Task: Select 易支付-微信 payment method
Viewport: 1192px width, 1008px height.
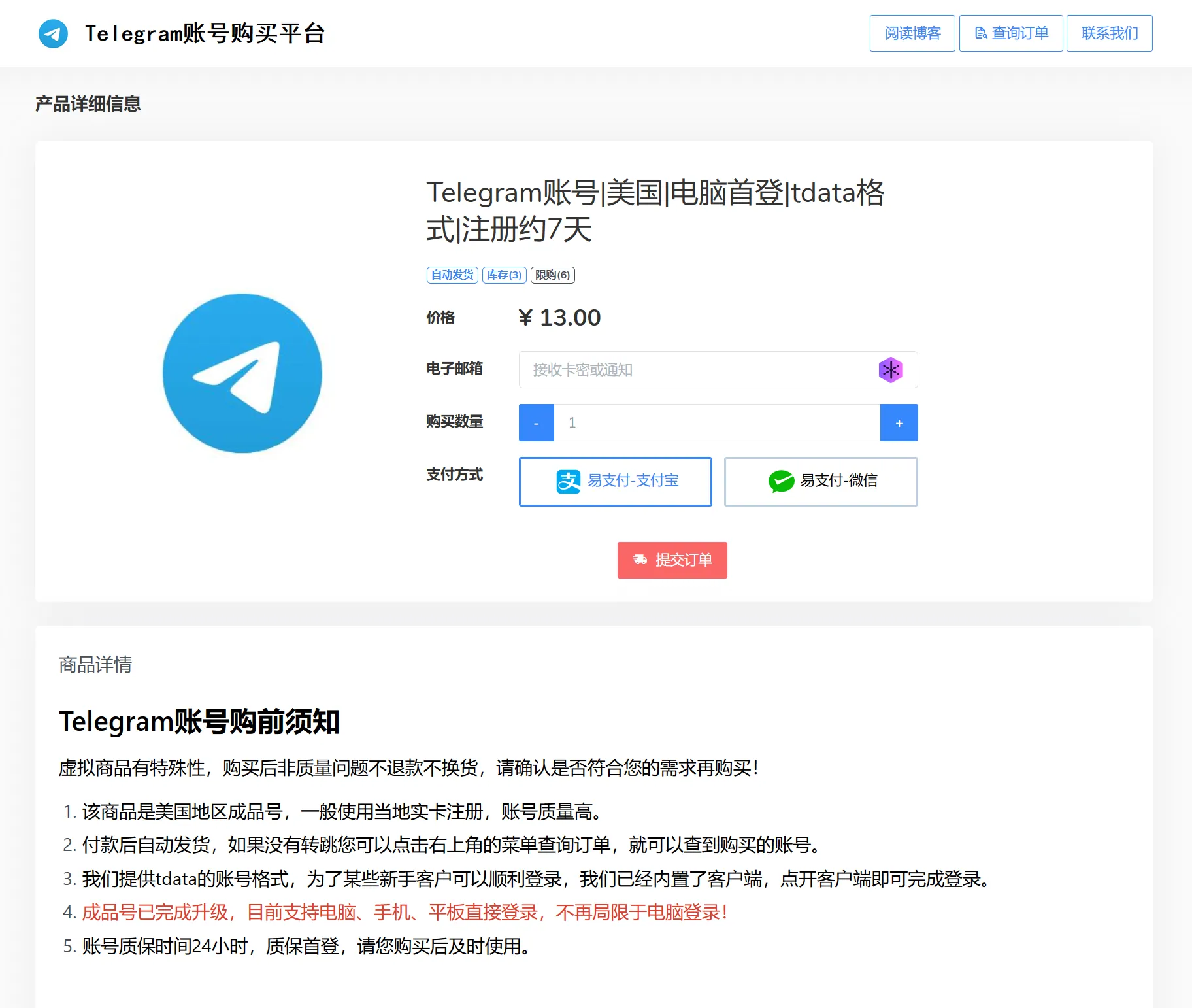Action: click(820, 482)
